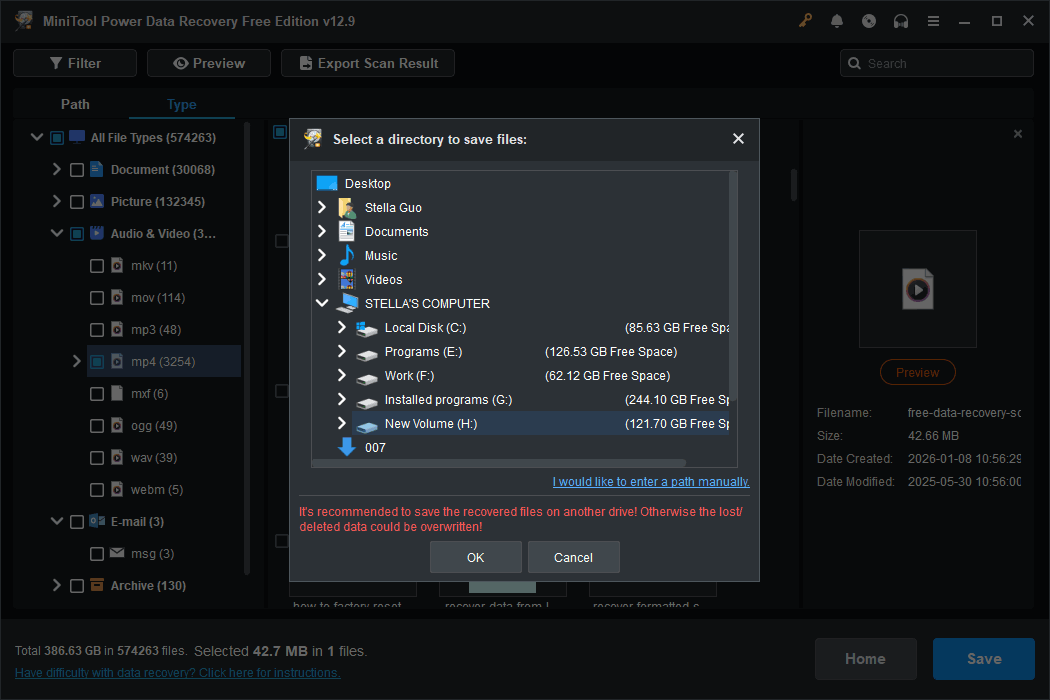This screenshot has height=700, width=1050.
Task: Close the save directory dialog
Action: (738, 139)
